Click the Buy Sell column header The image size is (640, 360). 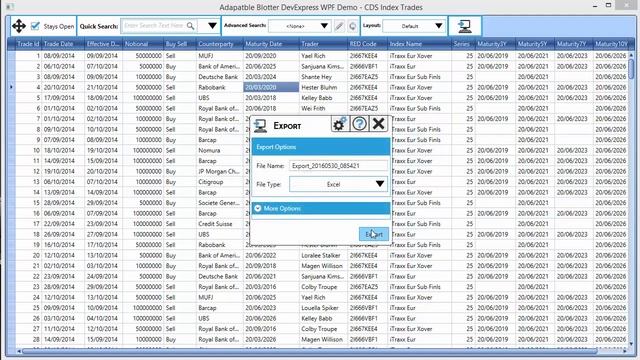click(180, 44)
